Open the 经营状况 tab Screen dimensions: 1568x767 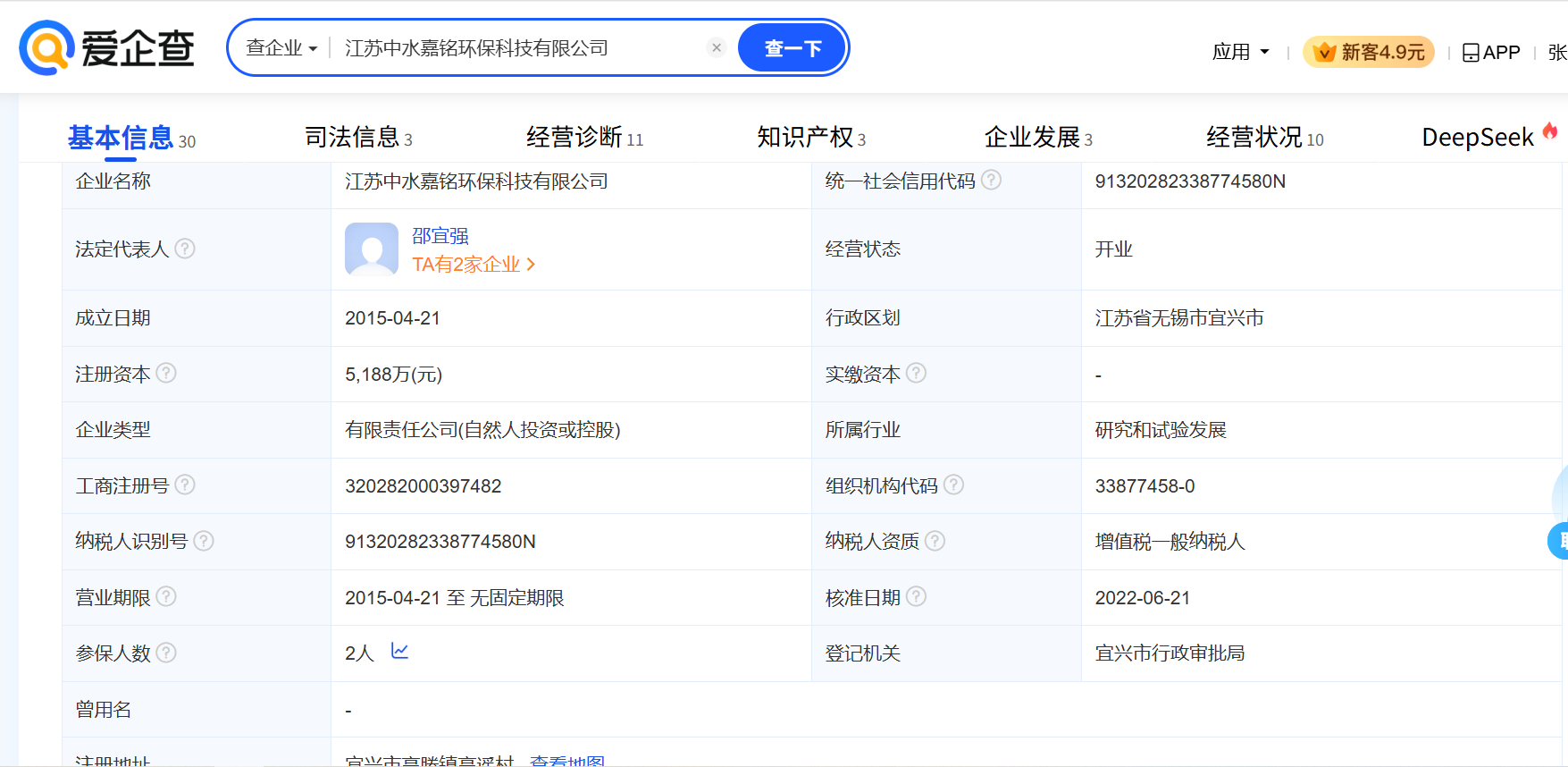[1265, 138]
